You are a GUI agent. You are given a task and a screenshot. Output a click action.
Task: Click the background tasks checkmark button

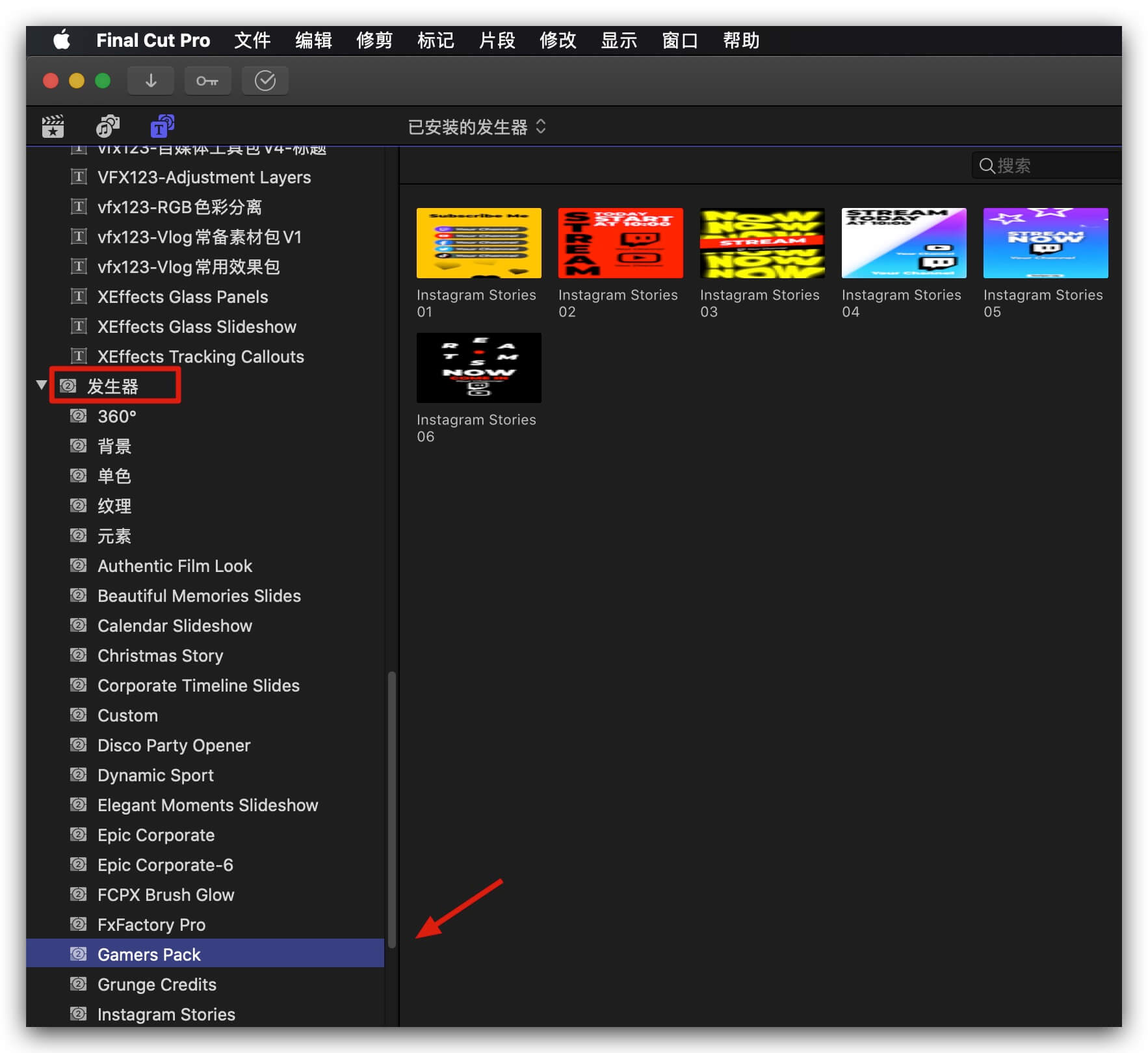tap(265, 81)
